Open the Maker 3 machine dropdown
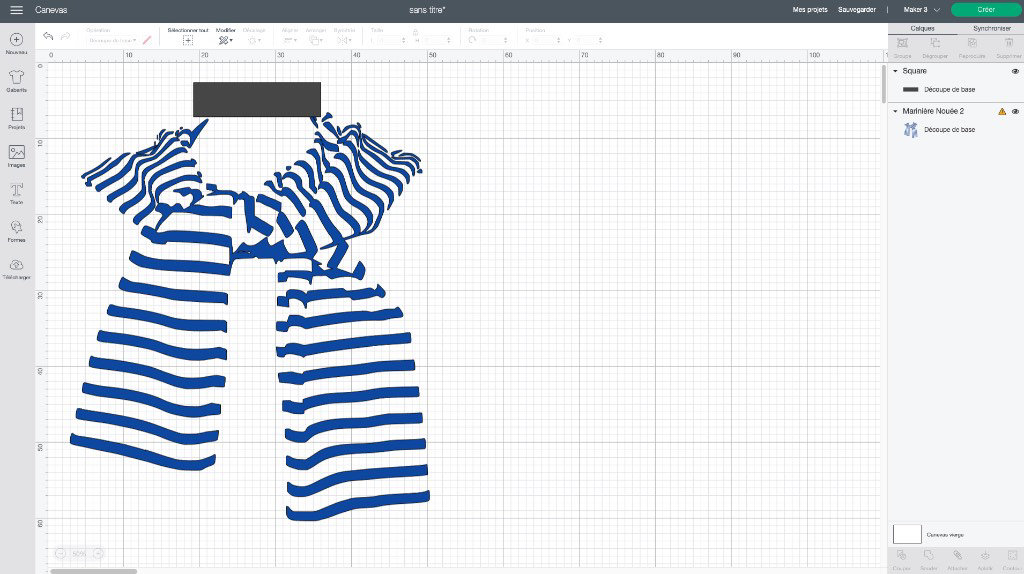The image size is (1024, 574). coord(921,10)
